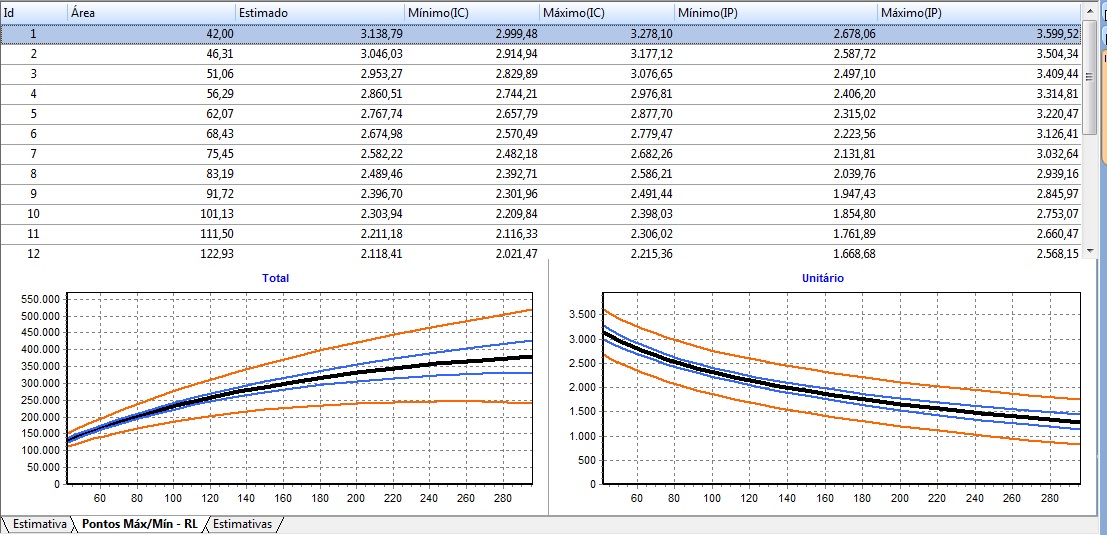Click Máximo(IP) value 3.314,81
The image size is (1107, 535).
(1058, 94)
